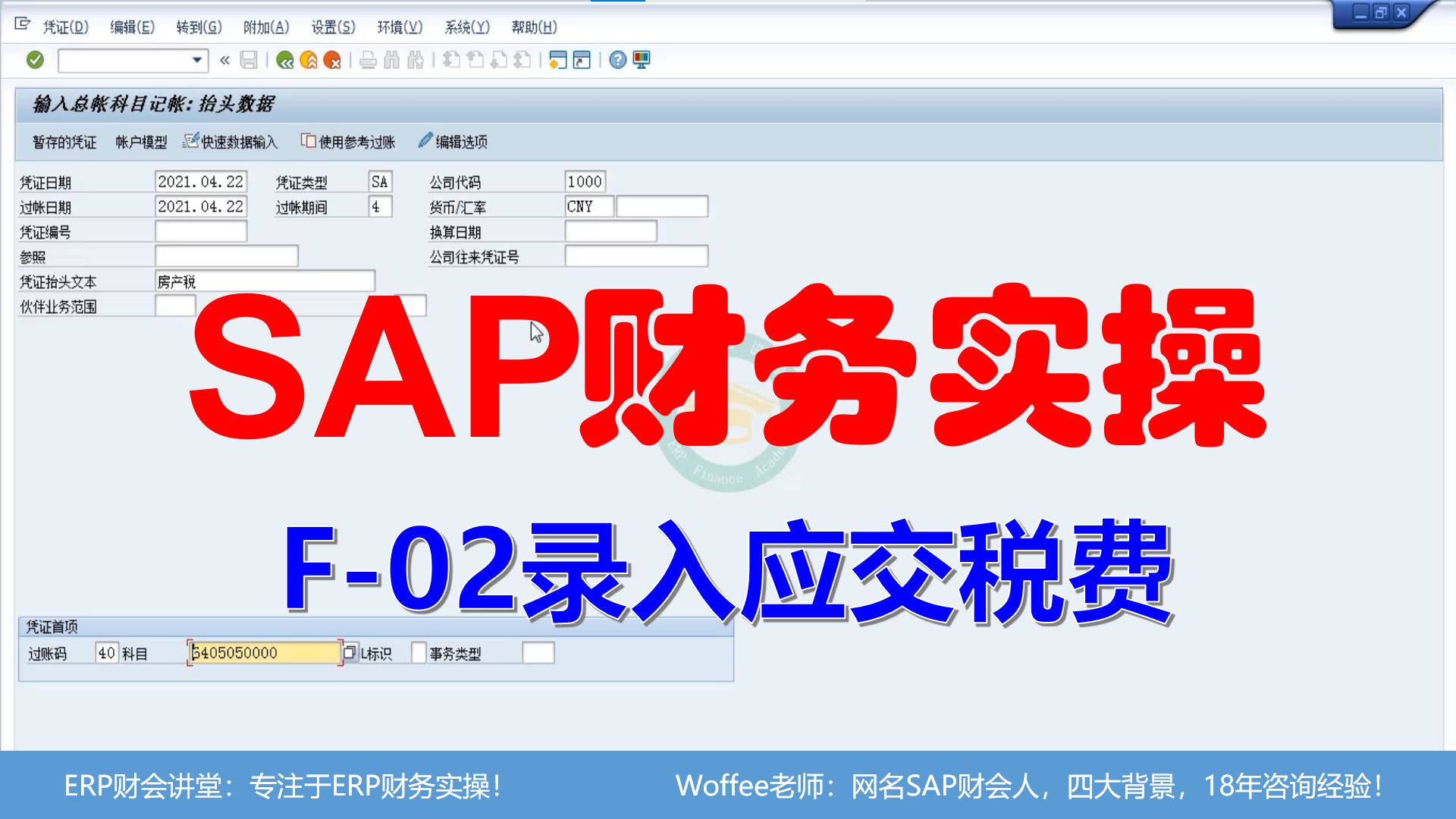Click the 凭证编号 input field

[201, 231]
